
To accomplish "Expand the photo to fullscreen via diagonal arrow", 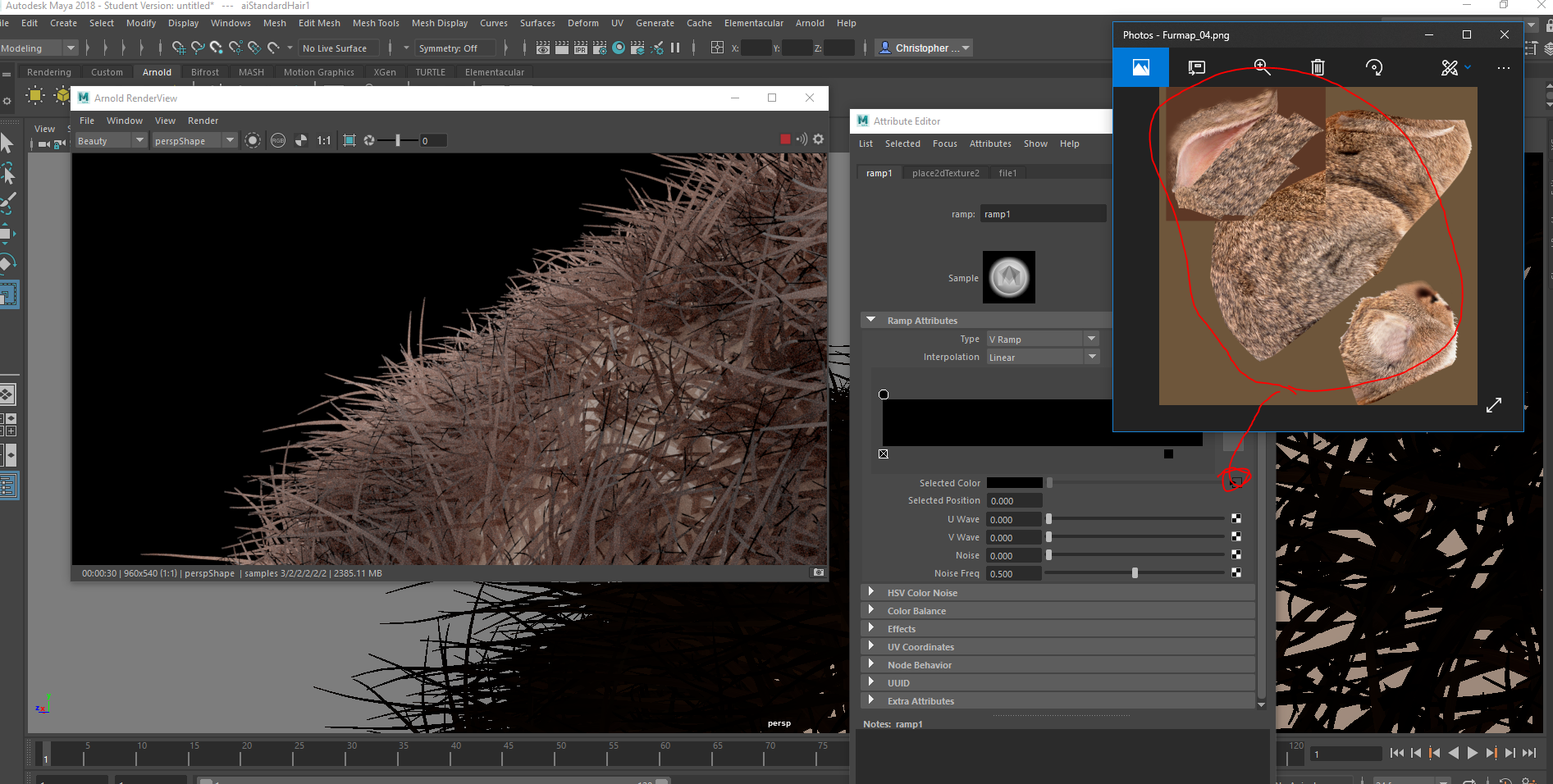I will (x=1494, y=404).
